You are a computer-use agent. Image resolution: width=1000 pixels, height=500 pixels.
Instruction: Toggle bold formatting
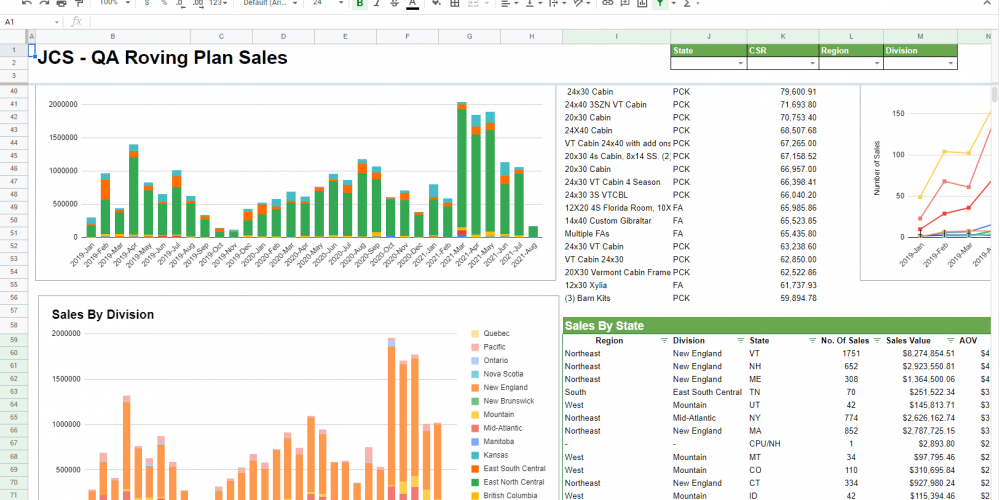click(x=359, y=3)
